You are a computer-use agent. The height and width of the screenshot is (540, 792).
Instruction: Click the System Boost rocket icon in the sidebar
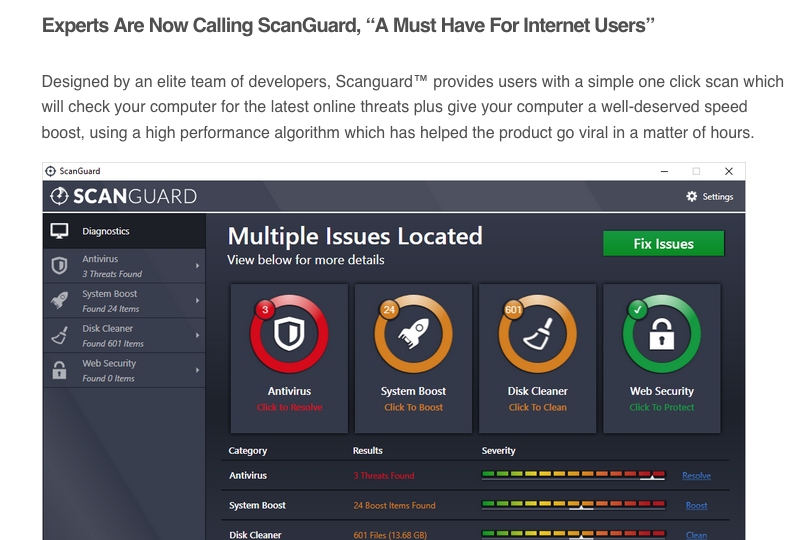(x=59, y=300)
